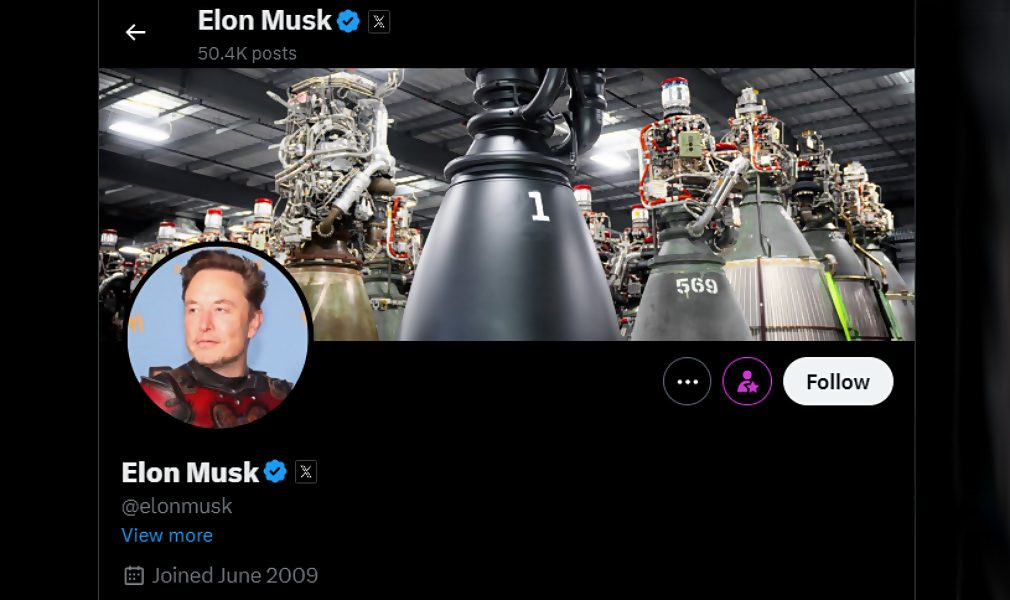1010x600 pixels.
Task: Click the bright ceiling light in banner
Action: [140, 130]
